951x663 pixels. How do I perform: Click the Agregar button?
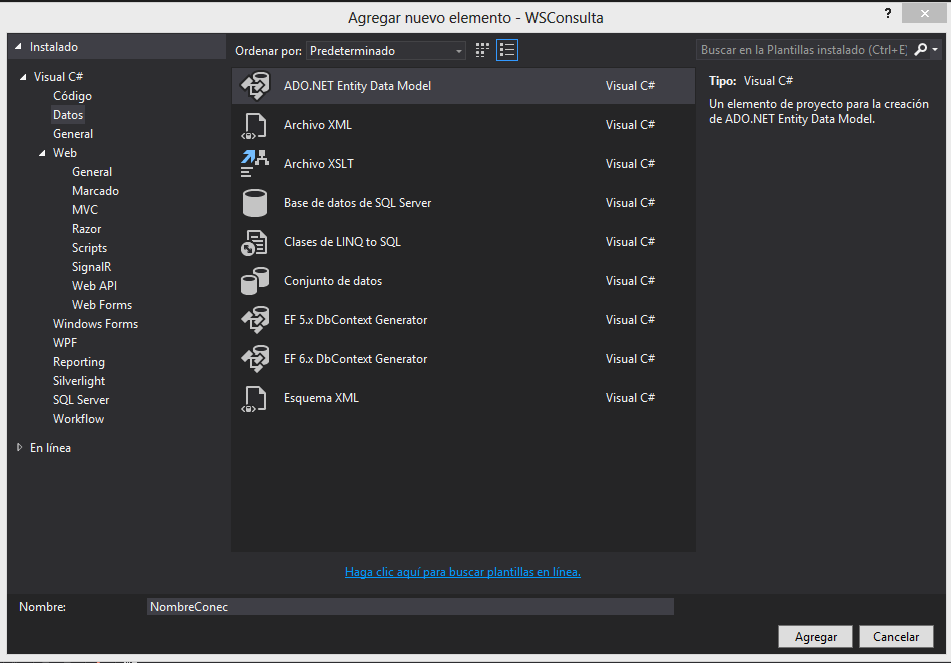(816, 637)
